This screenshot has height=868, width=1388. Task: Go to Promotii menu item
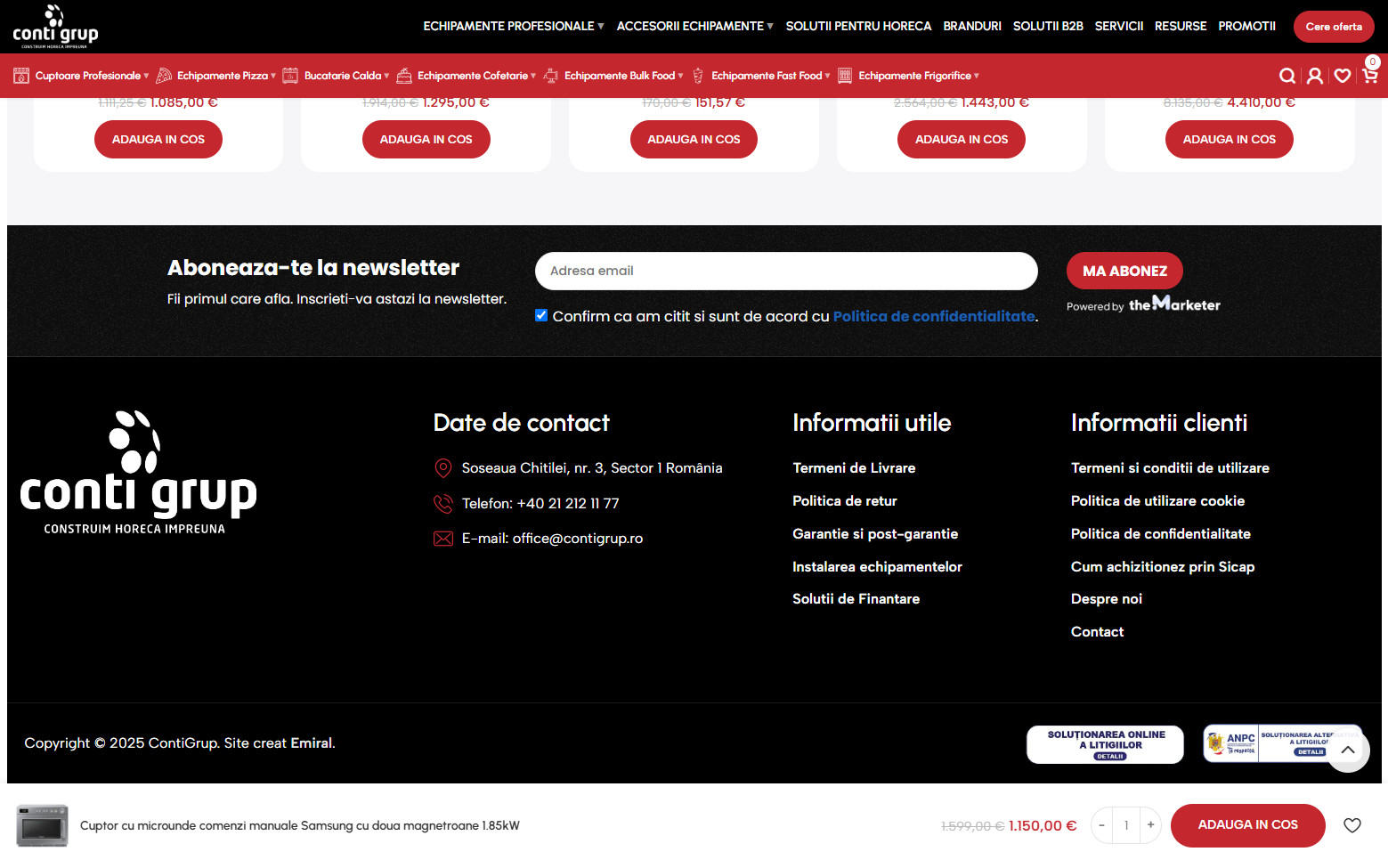(x=1246, y=27)
